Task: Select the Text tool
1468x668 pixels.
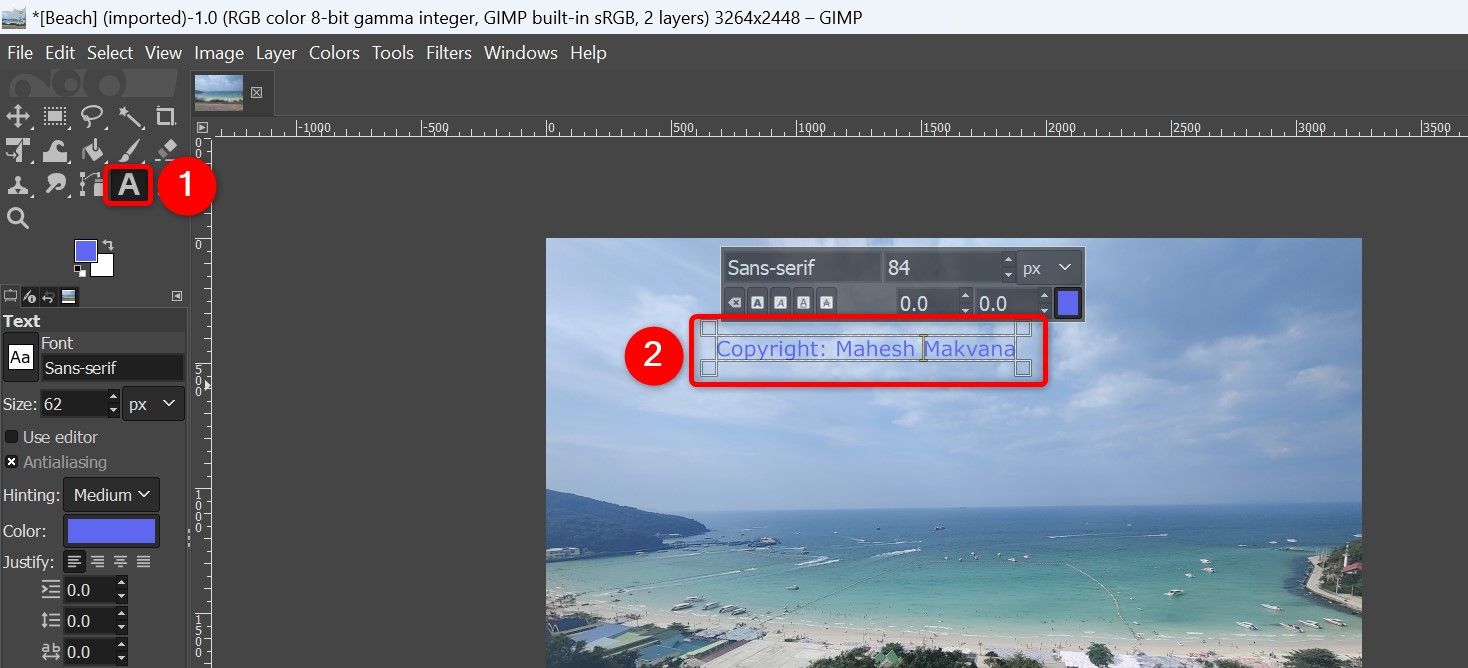Action: coord(128,186)
